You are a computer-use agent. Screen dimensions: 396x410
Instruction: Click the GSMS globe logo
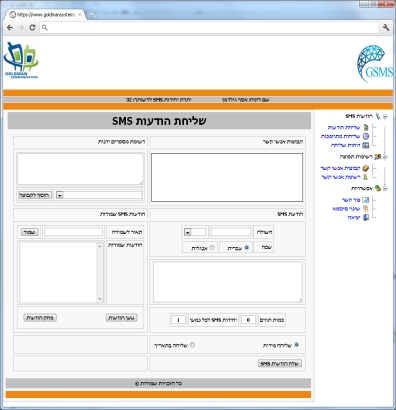(375, 64)
